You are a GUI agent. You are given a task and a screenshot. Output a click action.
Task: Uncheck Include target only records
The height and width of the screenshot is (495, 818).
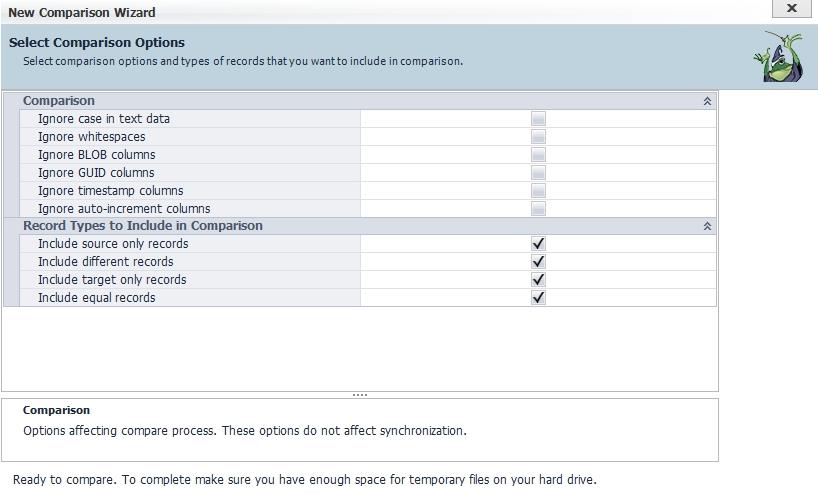pyautogui.click(x=538, y=280)
